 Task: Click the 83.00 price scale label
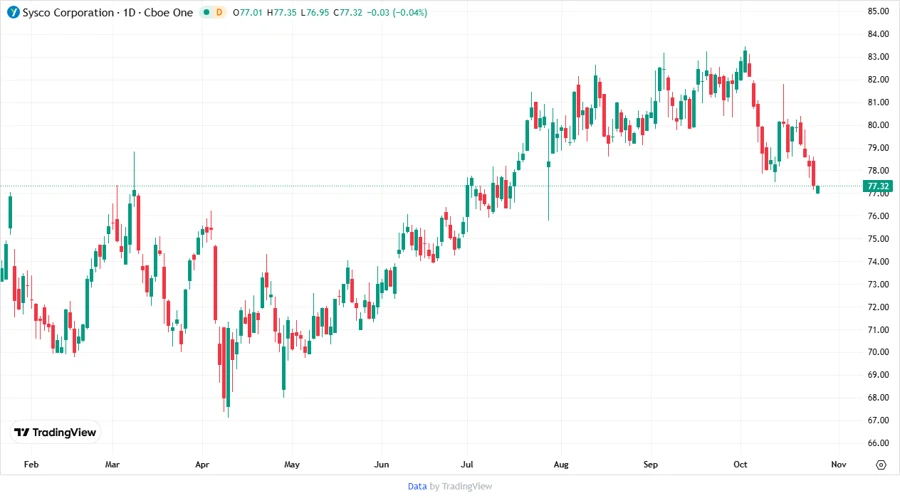878,57
